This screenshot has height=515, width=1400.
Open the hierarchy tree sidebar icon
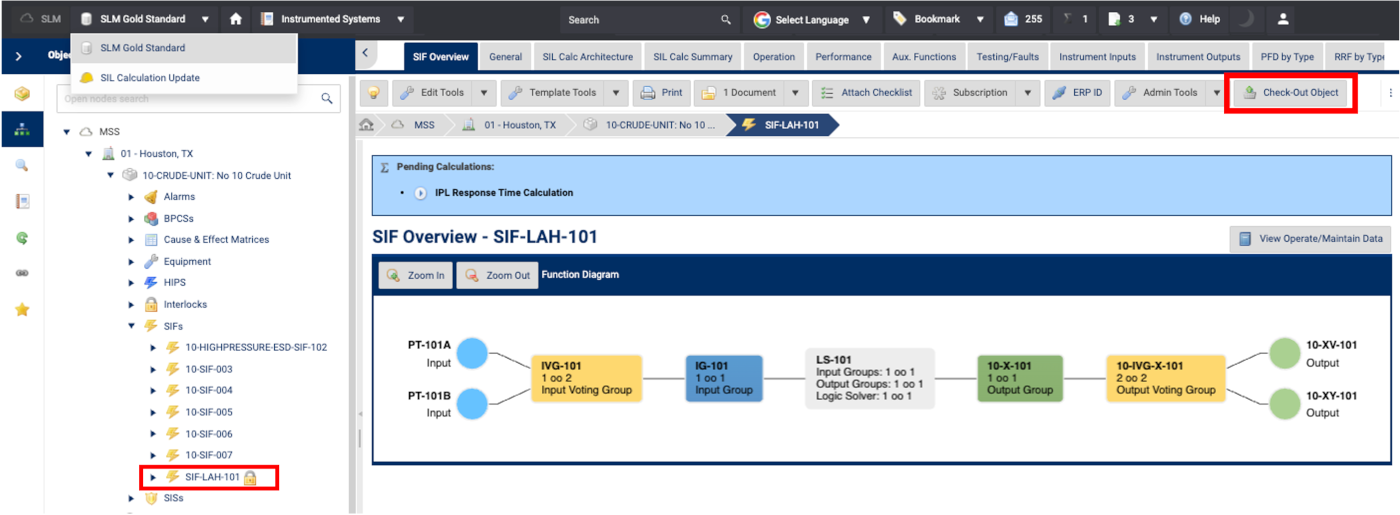22,129
